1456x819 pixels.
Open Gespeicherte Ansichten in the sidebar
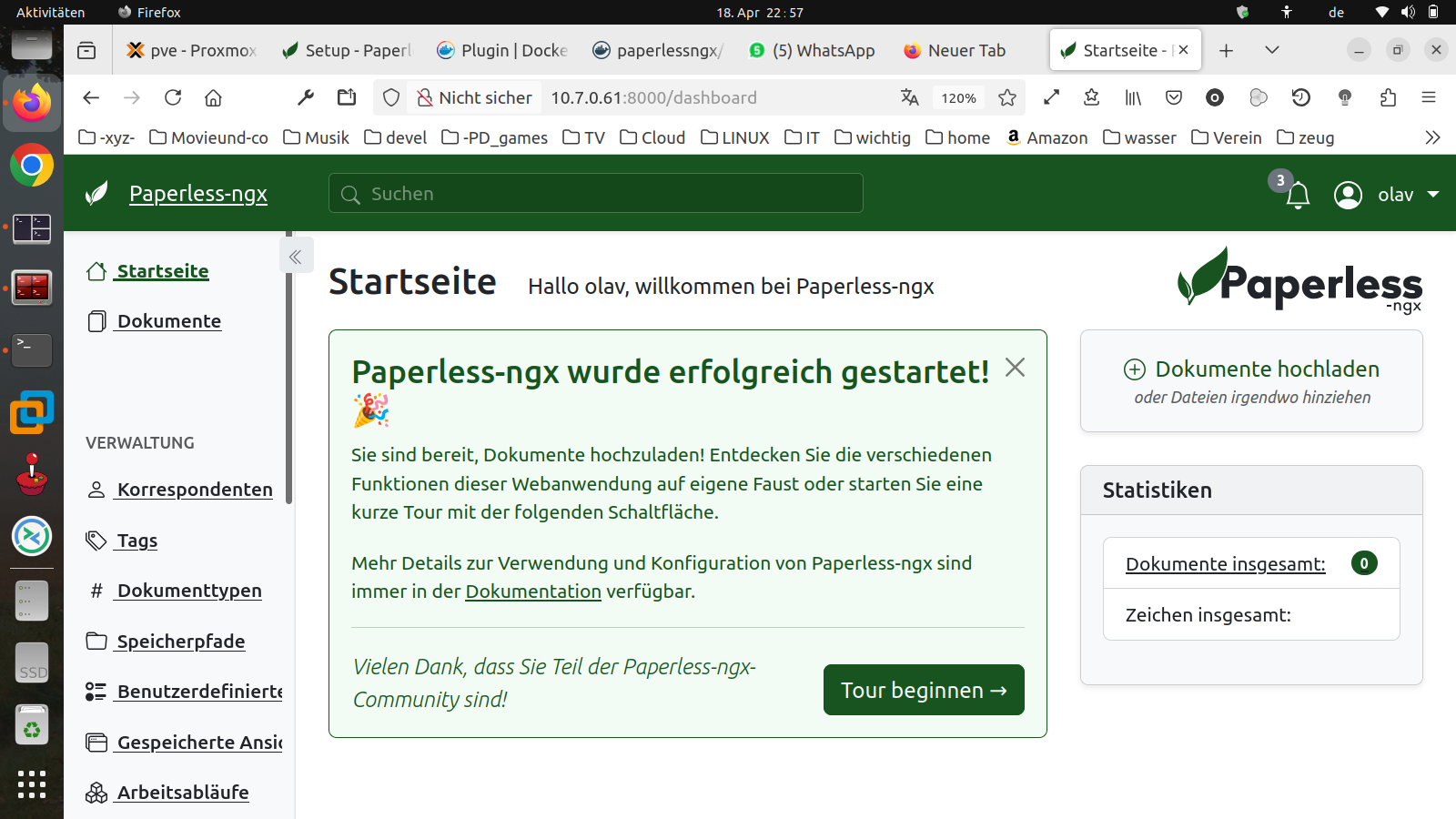coord(184,743)
